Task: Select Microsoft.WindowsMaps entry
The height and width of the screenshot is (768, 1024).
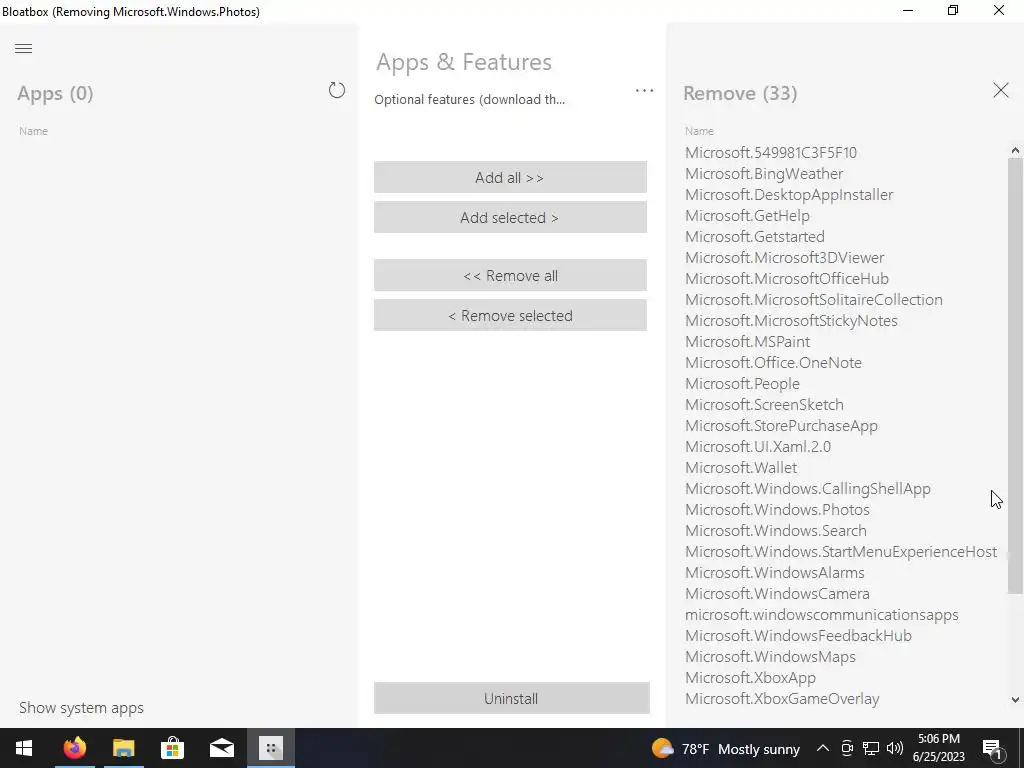Action: coord(770,656)
